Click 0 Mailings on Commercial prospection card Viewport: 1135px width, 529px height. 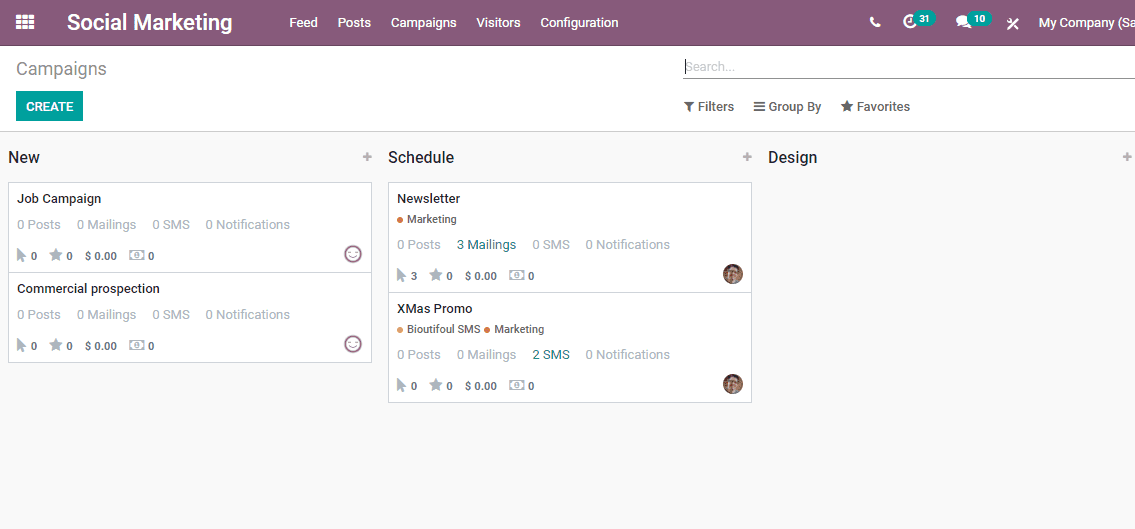click(106, 314)
